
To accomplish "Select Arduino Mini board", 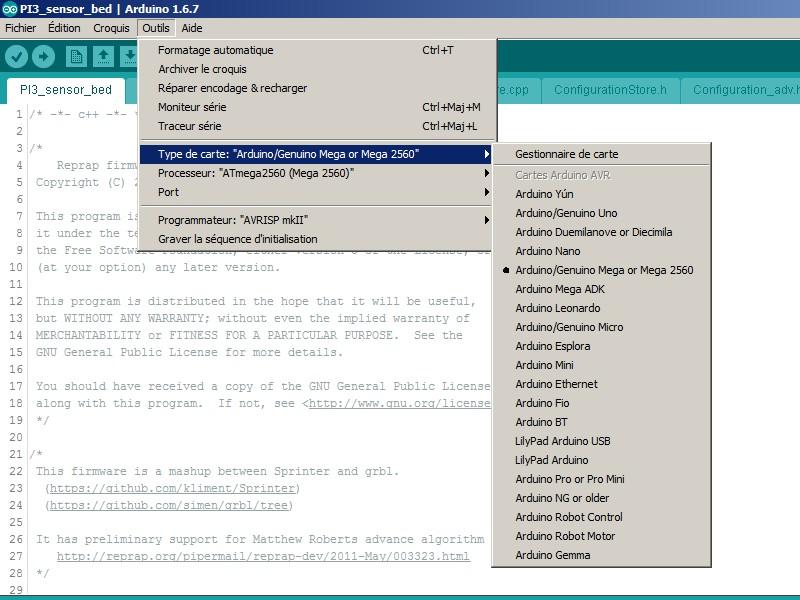I will pos(602,365).
